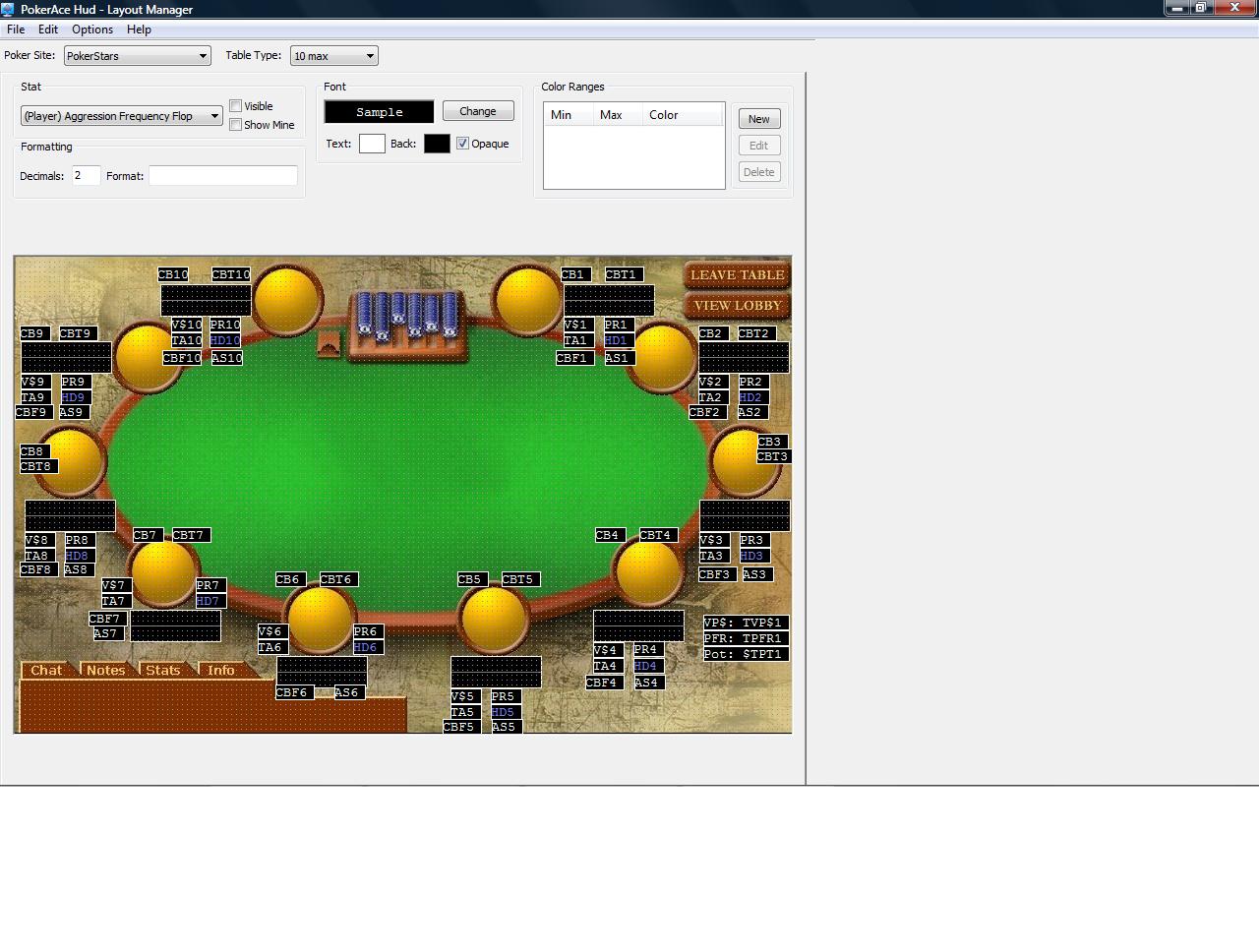Click New to add color range
The width and height of the screenshot is (1259, 952).
(x=758, y=119)
